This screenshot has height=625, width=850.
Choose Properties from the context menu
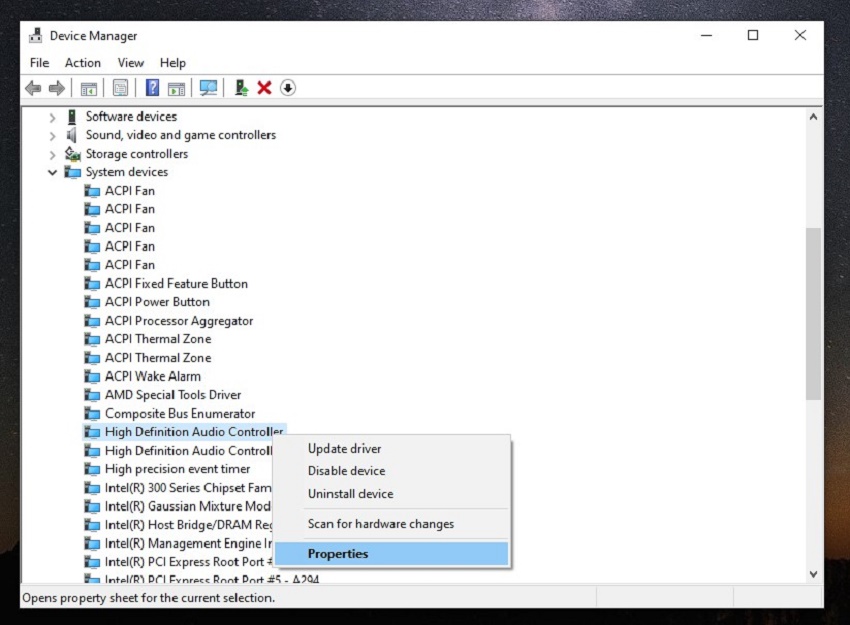(x=338, y=554)
